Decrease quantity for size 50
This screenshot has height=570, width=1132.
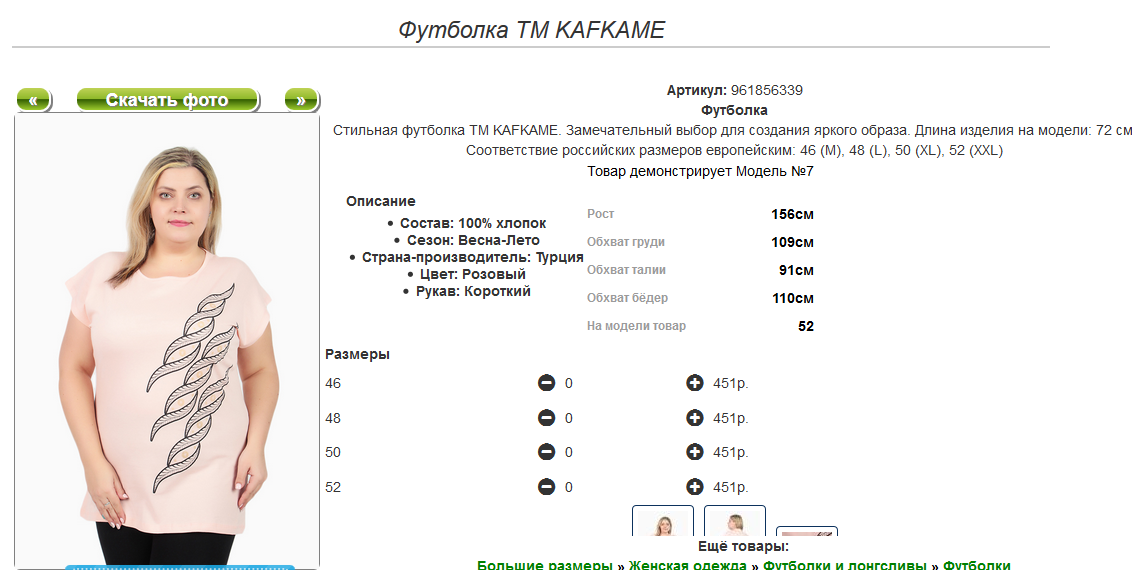(x=547, y=452)
